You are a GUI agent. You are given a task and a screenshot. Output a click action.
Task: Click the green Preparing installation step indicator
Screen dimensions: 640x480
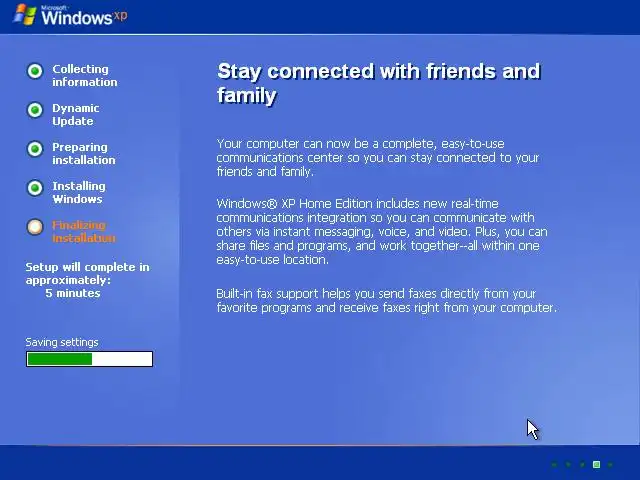pyautogui.click(x=35, y=149)
